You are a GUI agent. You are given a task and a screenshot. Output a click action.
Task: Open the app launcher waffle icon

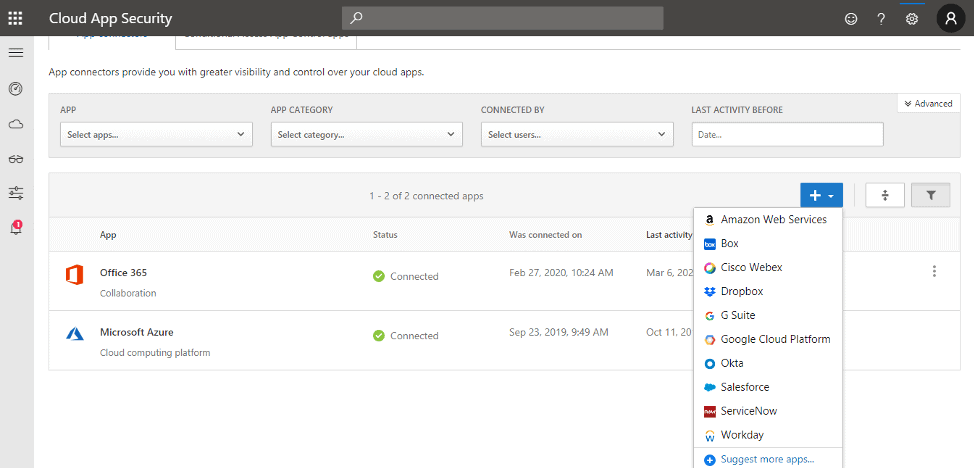tap(16, 18)
